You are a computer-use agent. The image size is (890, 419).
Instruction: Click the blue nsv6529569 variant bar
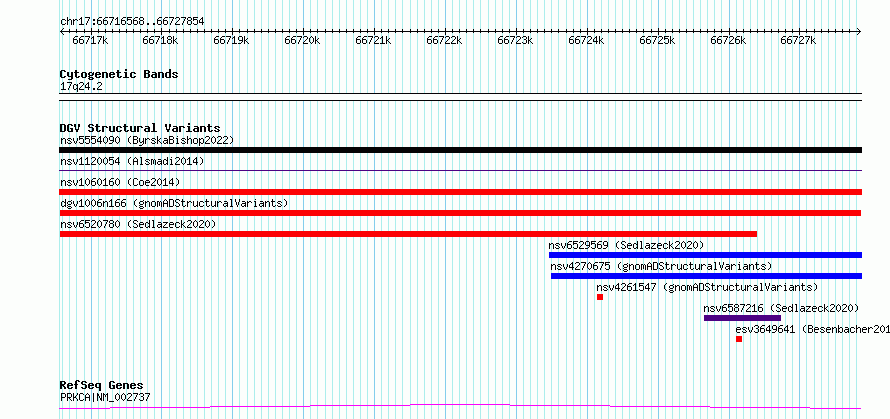coord(706,255)
